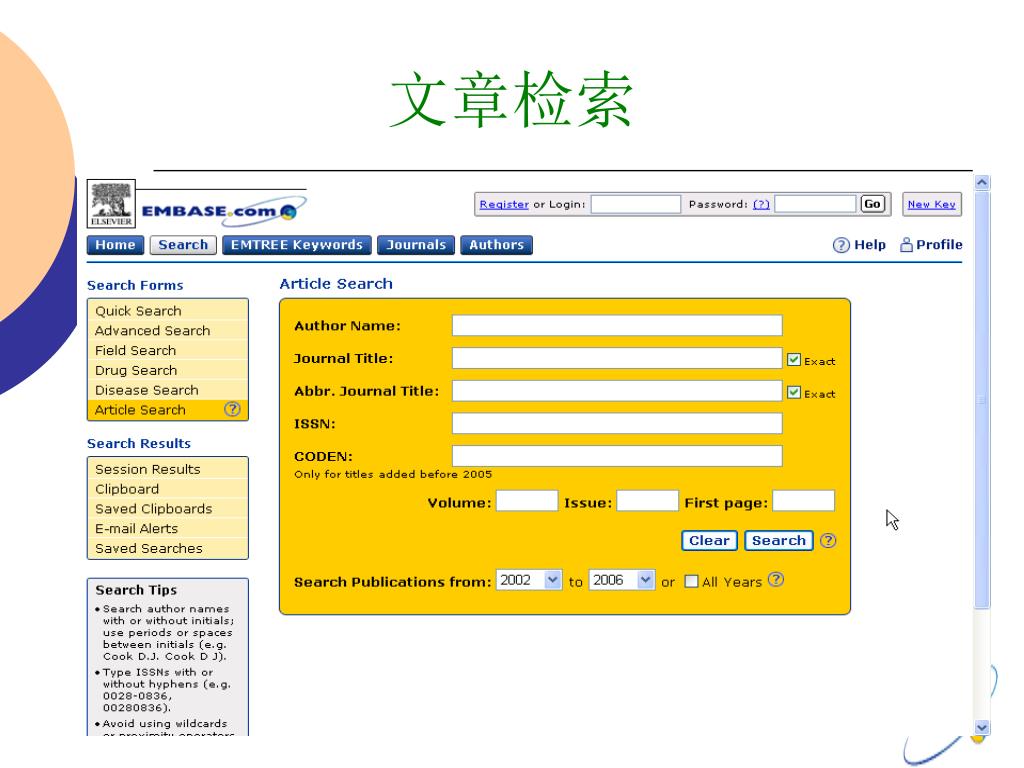
Task: Open the Journals tab
Action: click(x=416, y=245)
